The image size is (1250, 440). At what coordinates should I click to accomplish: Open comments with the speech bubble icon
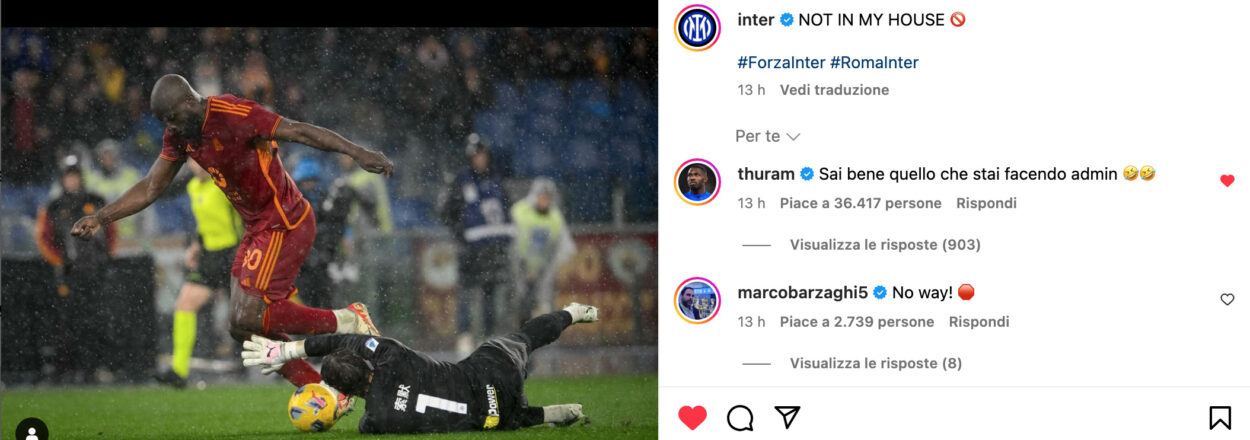click(x=740, y=417)
